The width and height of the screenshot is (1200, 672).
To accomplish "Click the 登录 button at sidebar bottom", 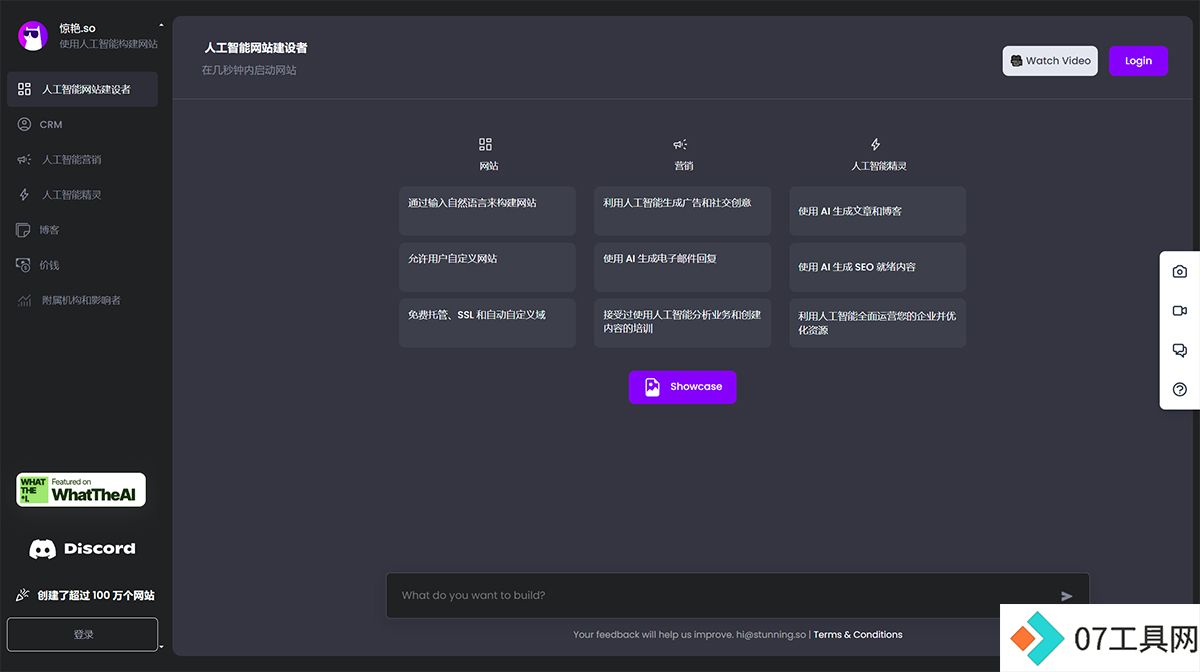I will (82, 634).
